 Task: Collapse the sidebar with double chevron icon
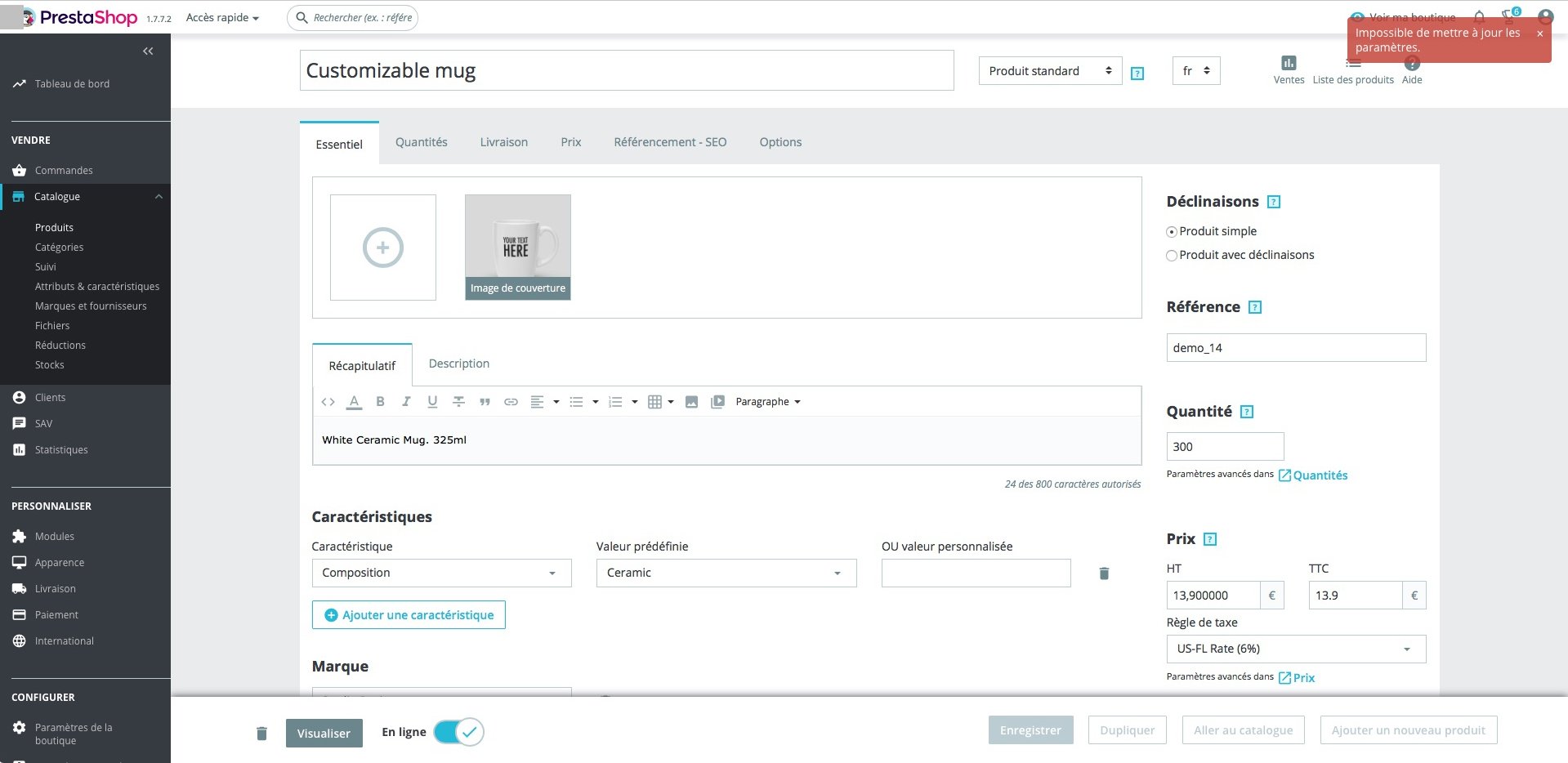coord(148,51)
